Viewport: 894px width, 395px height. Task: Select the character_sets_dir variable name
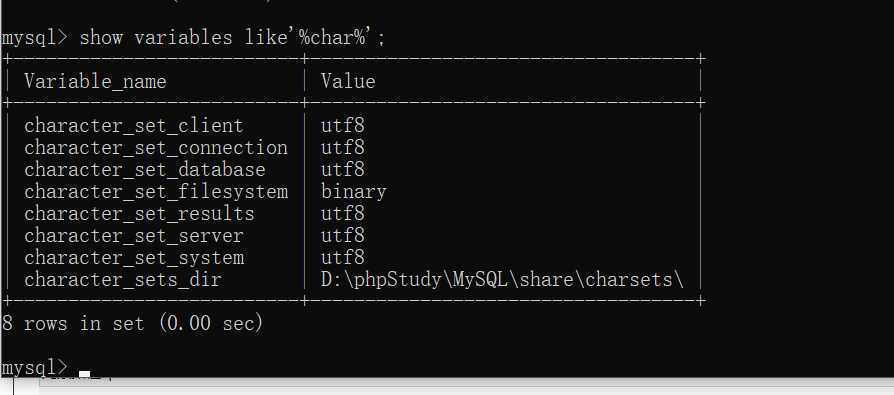[x=123, y=280]
